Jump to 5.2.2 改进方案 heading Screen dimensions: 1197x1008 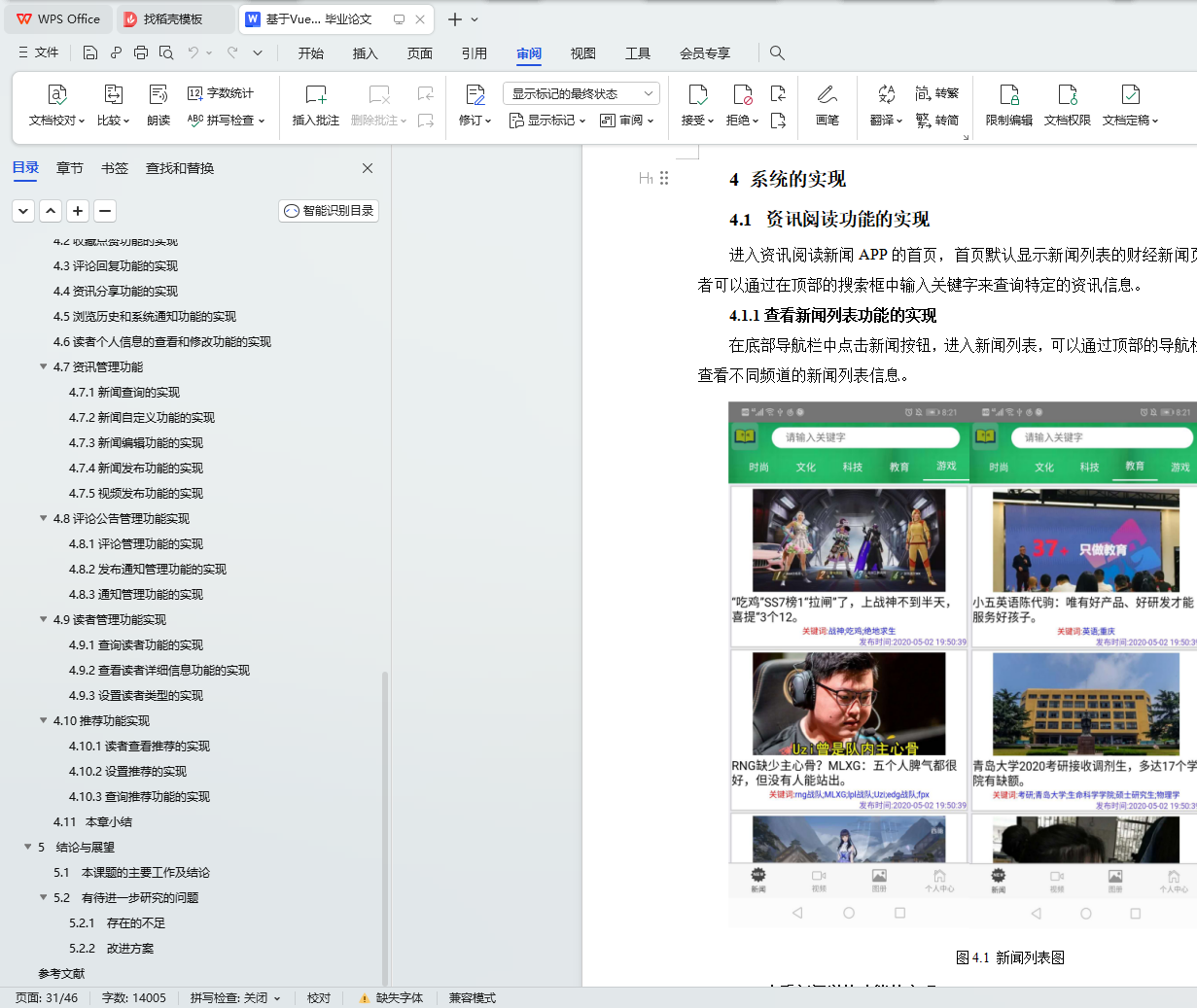click(x=112, y=948)
